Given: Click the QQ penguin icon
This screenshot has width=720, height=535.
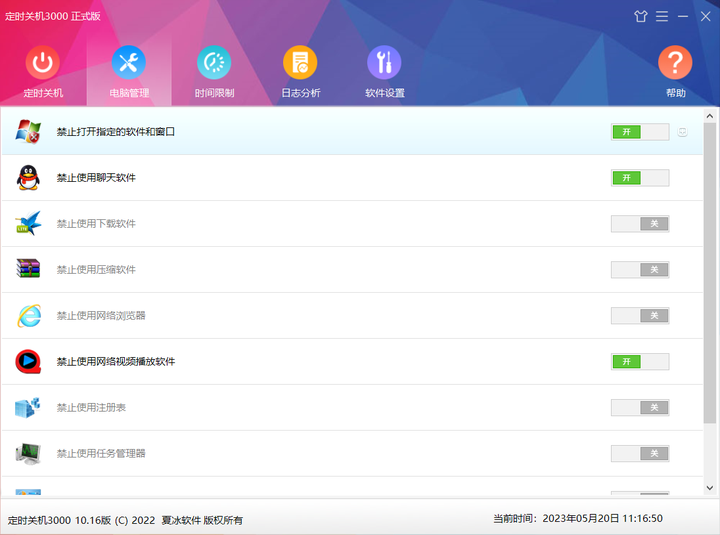Looking at the screenshot, I should (x=28, y=178).
